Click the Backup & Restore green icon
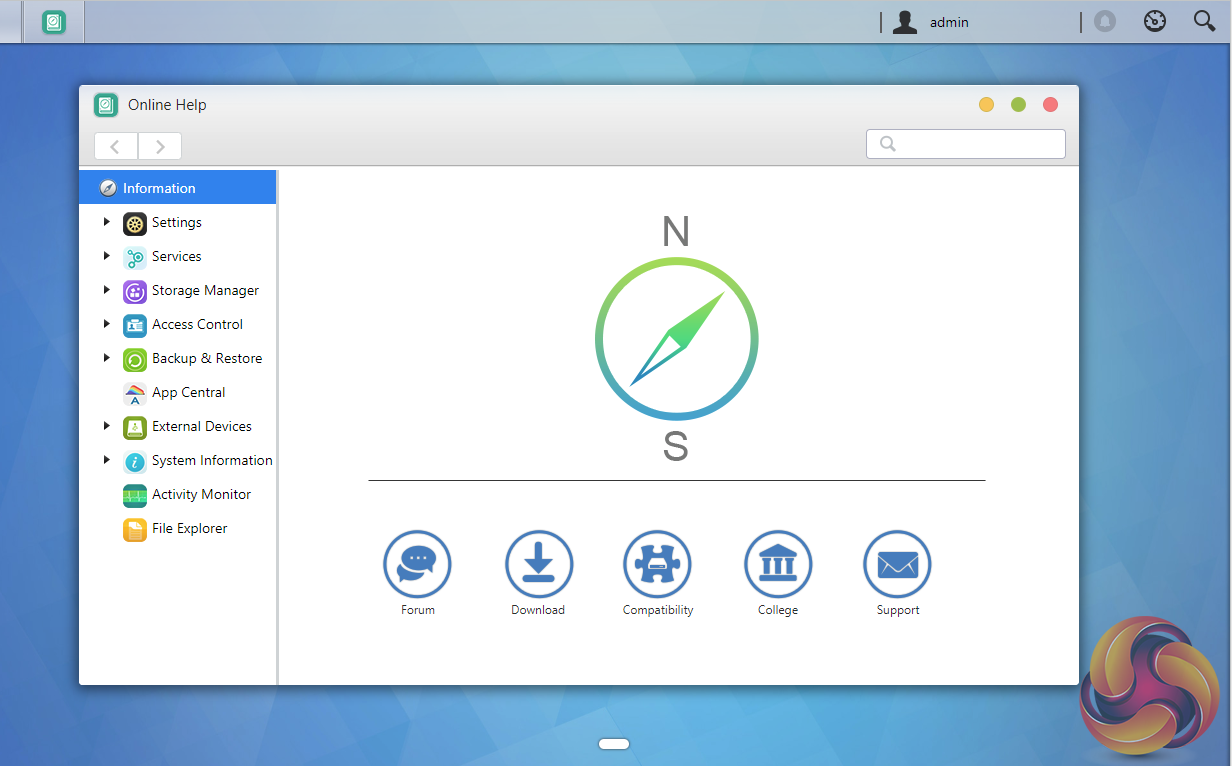The height and width of the screenshot is (770, 1232). [x=135, y=360]
